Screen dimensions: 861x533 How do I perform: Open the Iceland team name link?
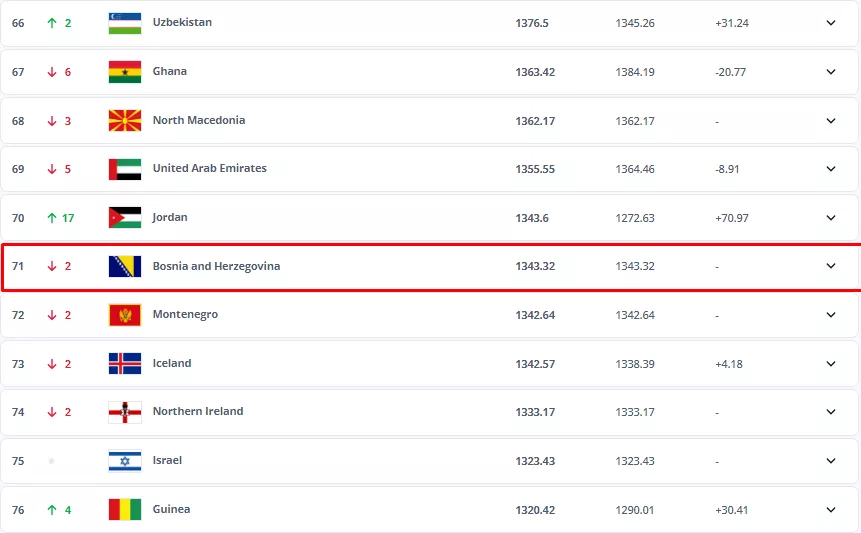(x=172, y=364)
